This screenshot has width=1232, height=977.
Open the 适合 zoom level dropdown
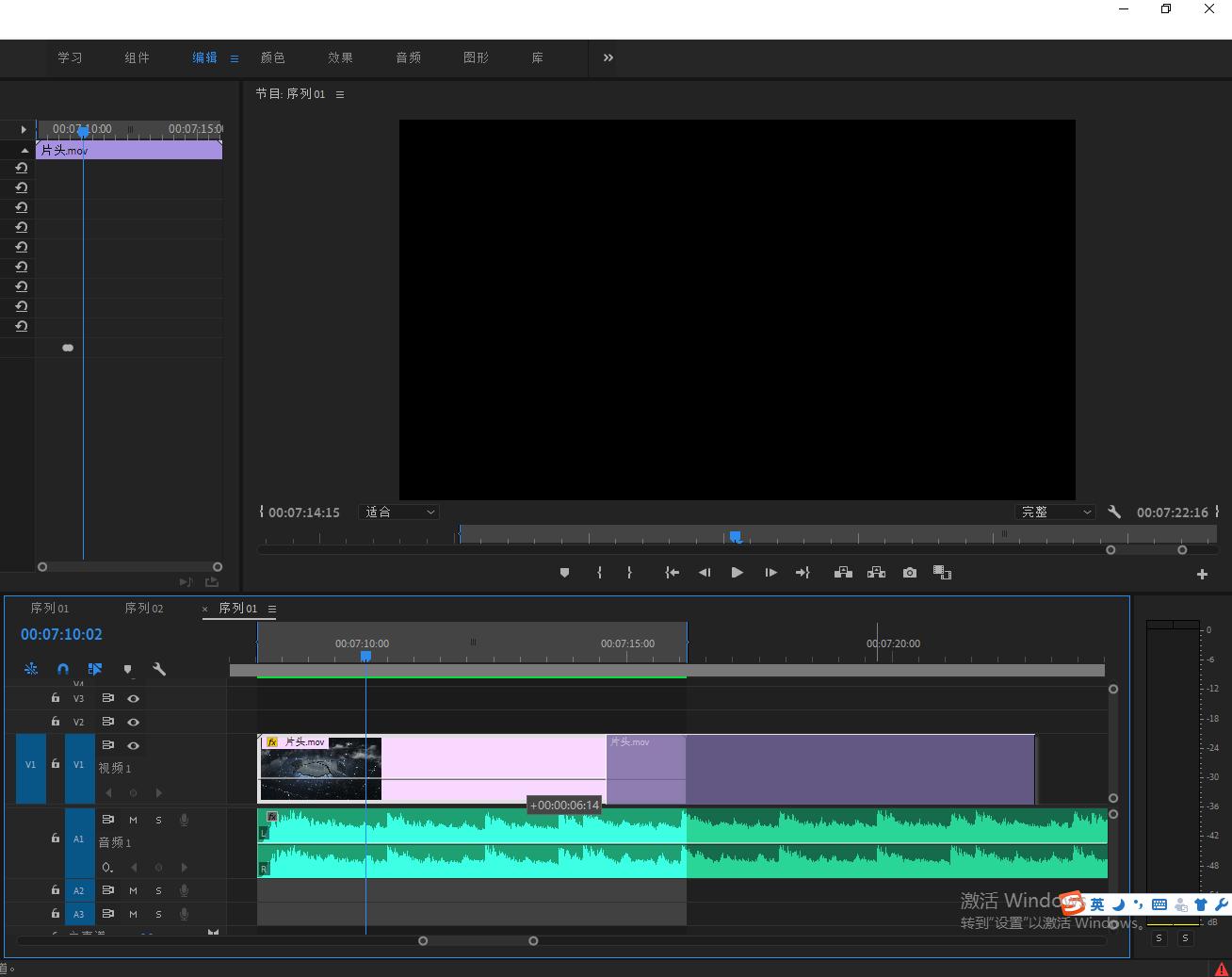pos(400,513)
